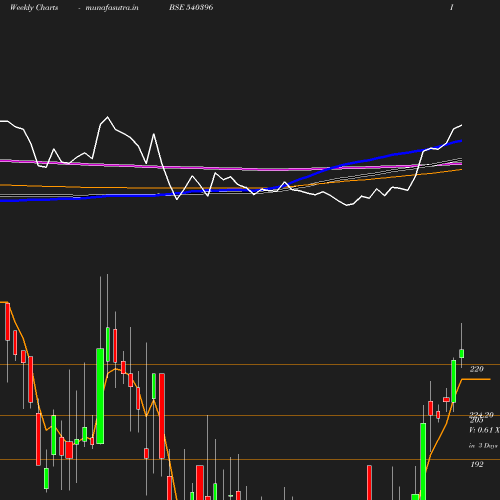The height and width of the screenshot is (500, 500).
Task: Click the latest green candle above 220
Action: [x=462, y=353]
